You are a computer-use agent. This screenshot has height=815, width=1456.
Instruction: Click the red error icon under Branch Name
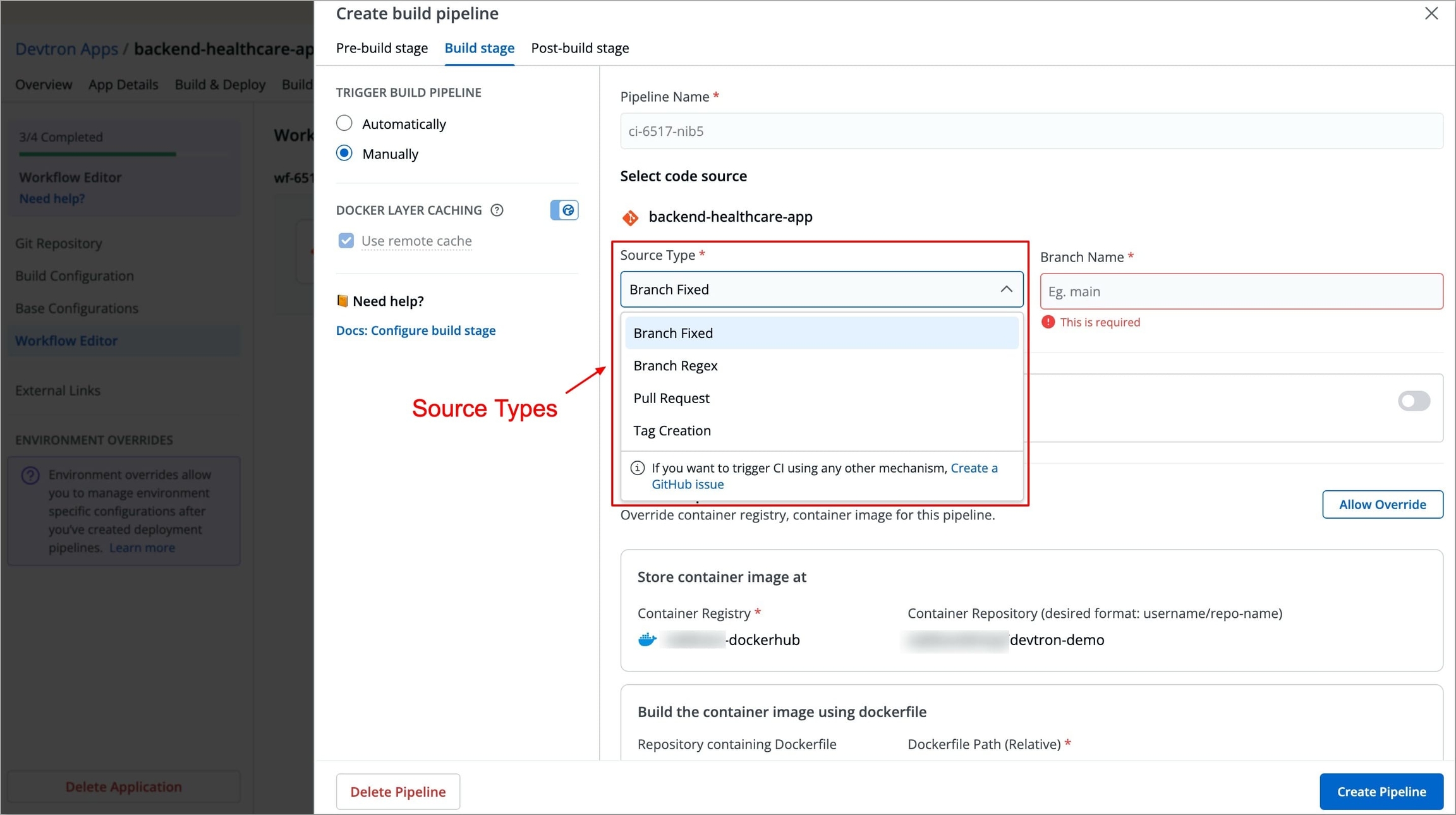point(1048,322)
